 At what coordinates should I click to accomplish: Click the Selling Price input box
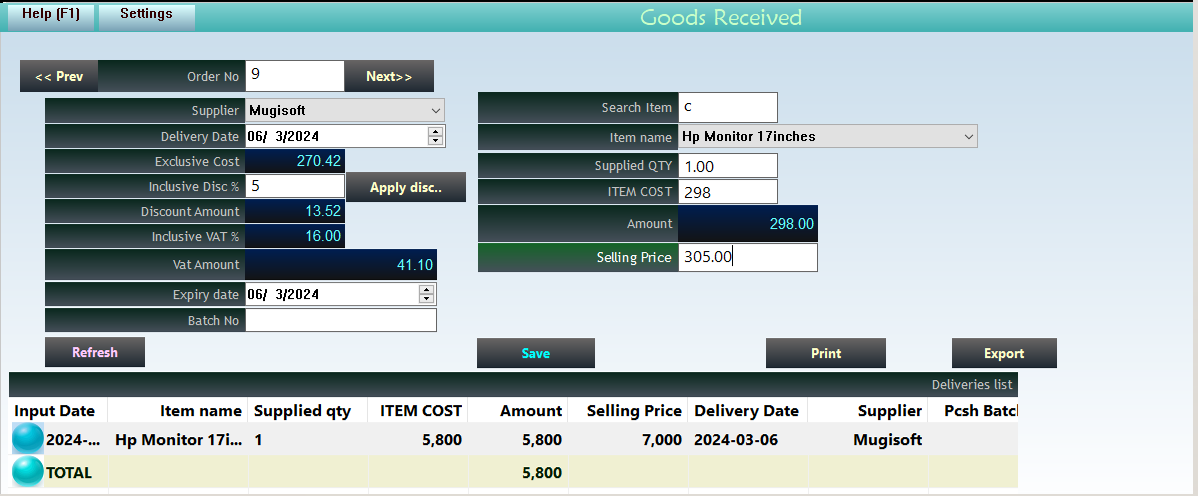tap(747, 257)
